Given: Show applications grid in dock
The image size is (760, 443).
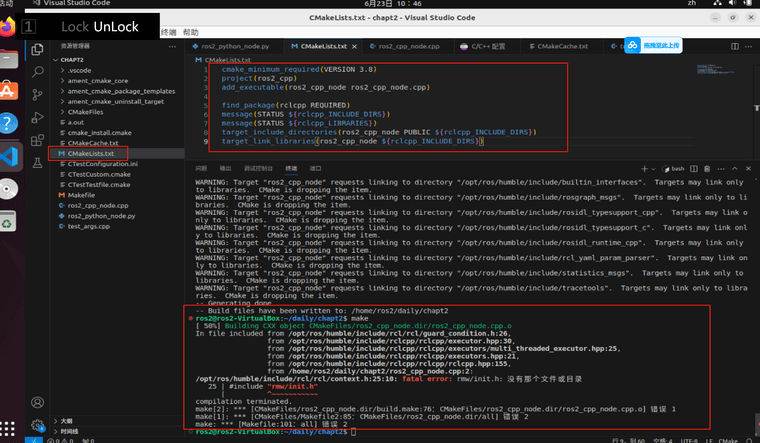Looking at the screenshot, I should tap(7, 429).
